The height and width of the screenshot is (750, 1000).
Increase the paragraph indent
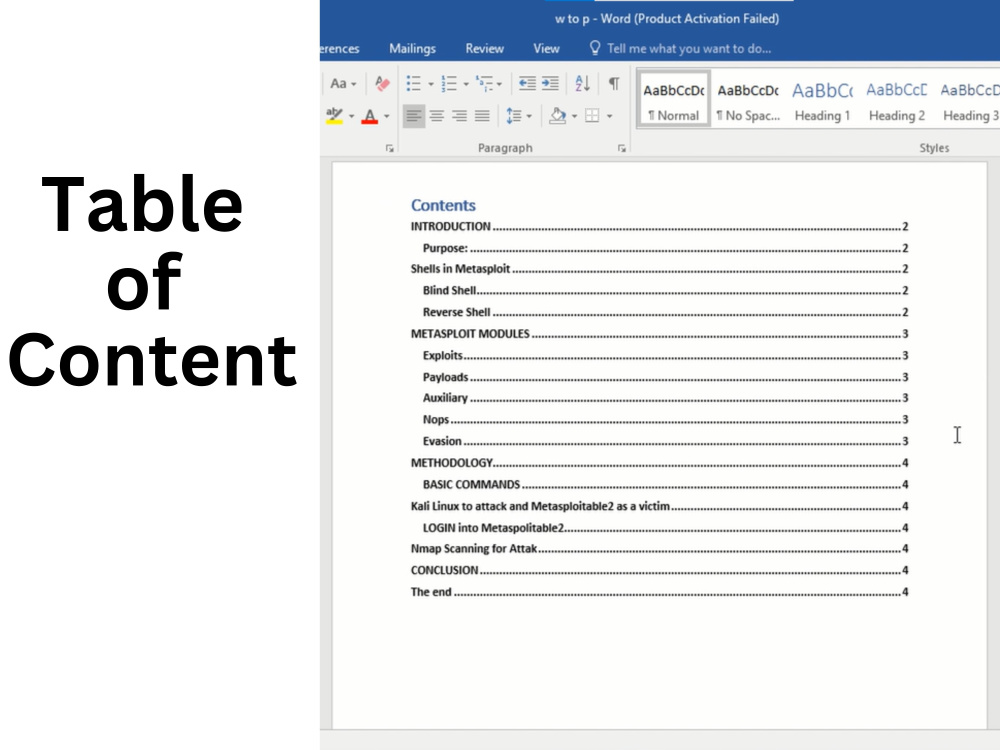click(550, 84)
